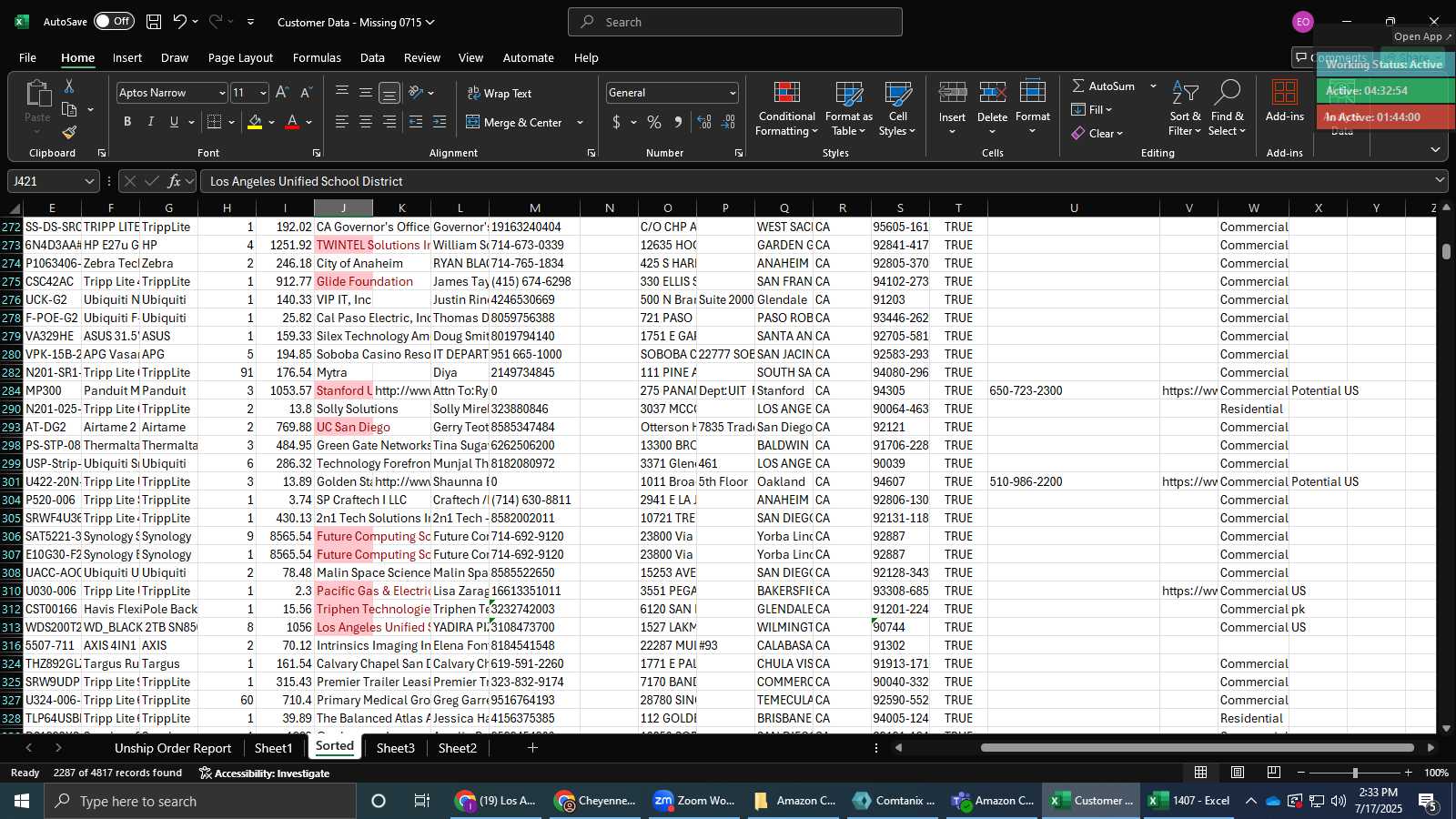This screenshot has width=1456, height=819.
Task: Align text to top of cell
Action: click(342, 93)
